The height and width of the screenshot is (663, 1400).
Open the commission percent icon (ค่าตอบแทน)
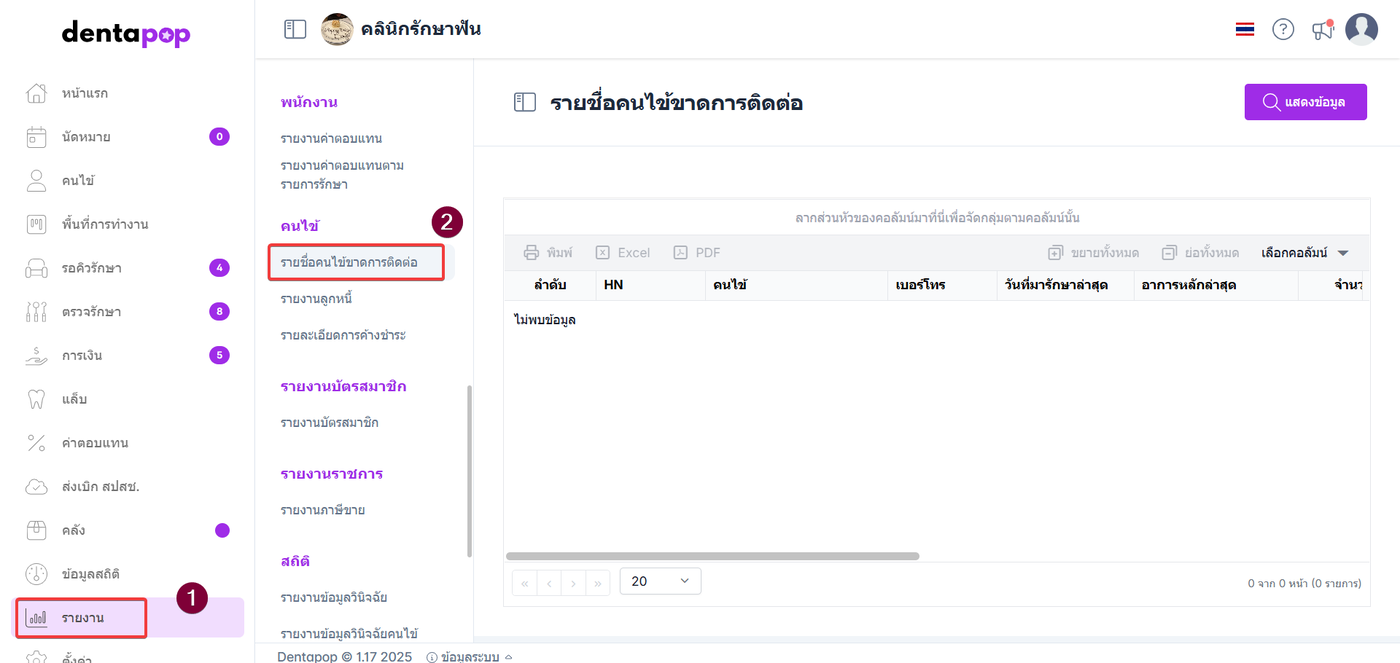(36, 443)
